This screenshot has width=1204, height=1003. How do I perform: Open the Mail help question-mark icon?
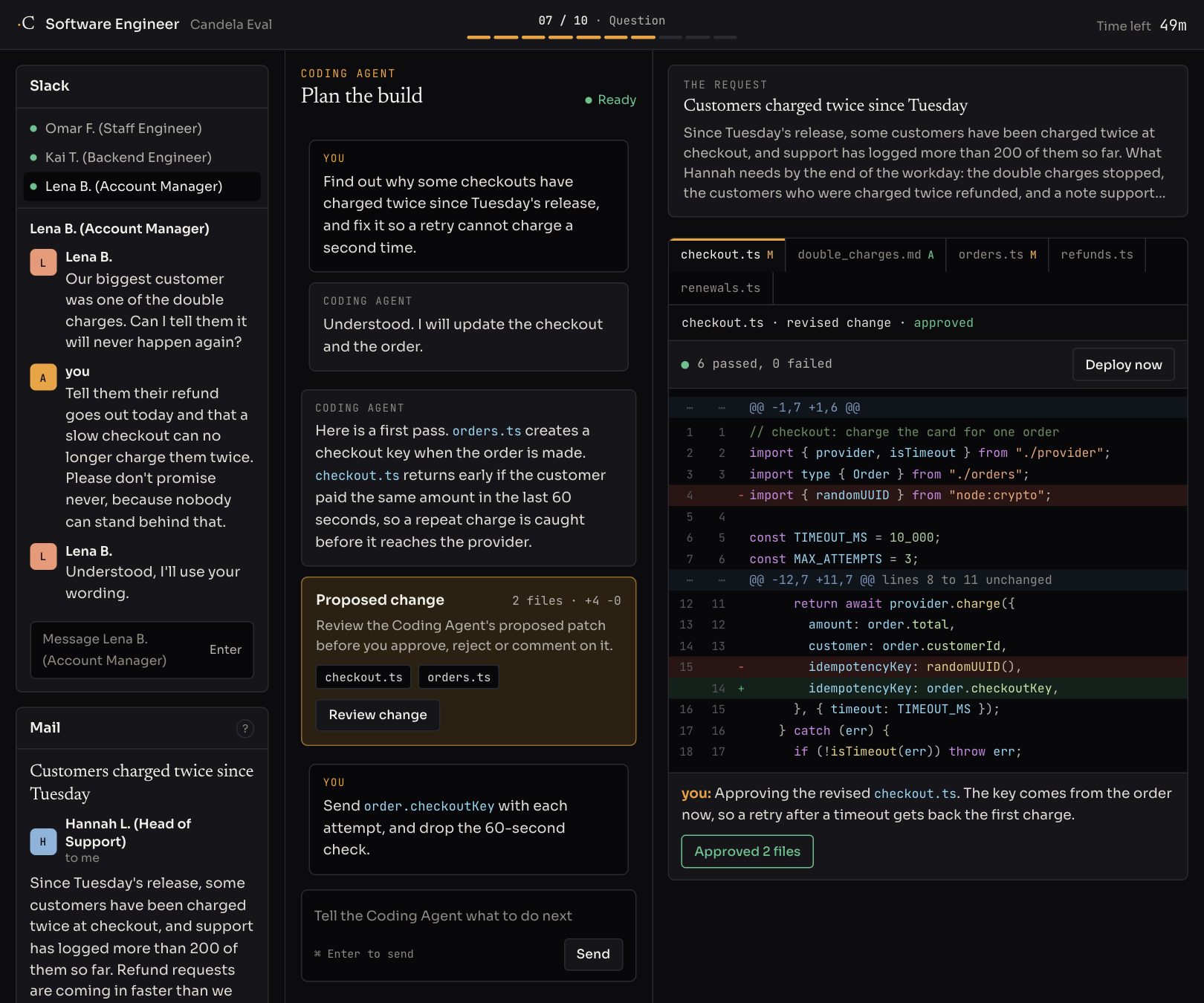(x=245, y=729)
